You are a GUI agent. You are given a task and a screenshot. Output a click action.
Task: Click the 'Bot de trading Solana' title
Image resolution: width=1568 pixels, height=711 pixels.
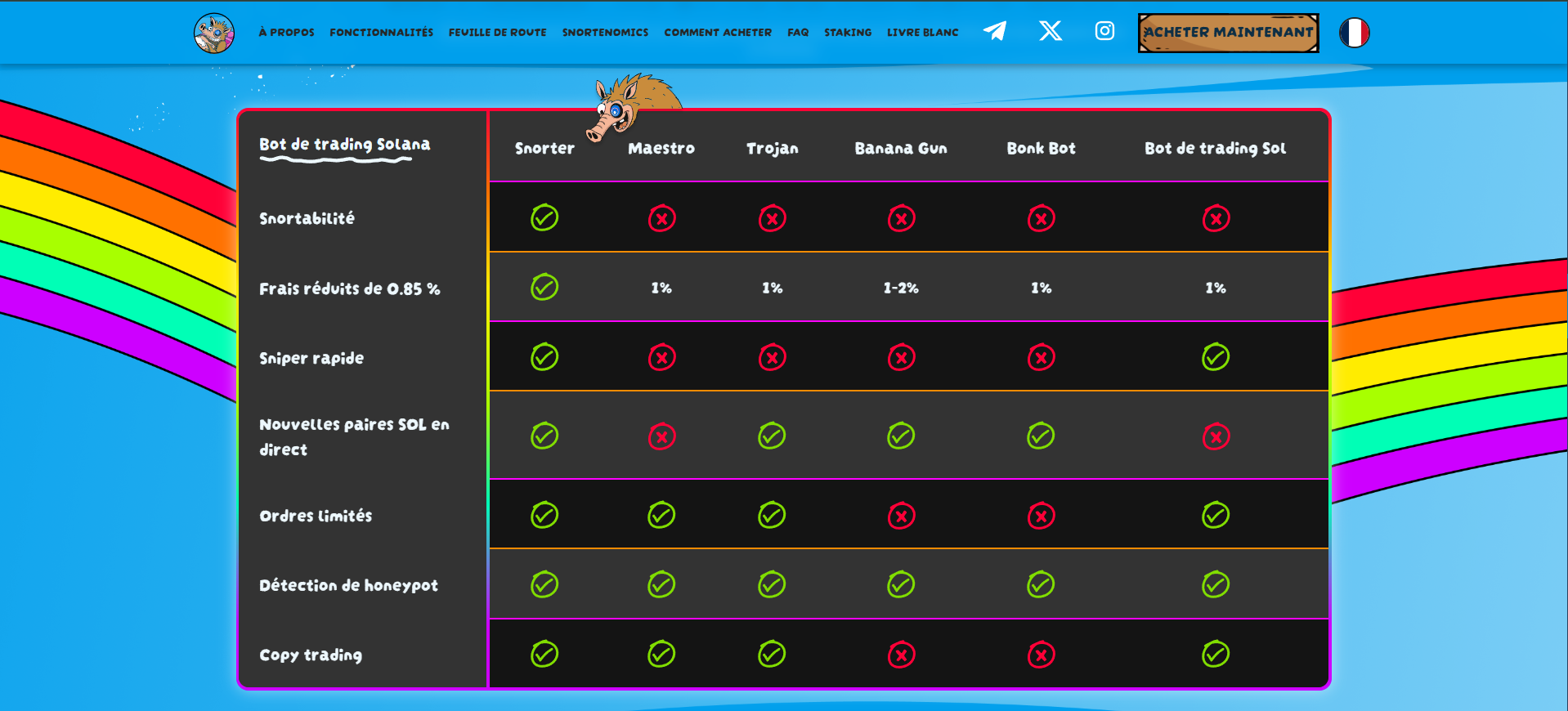point(344,145)
